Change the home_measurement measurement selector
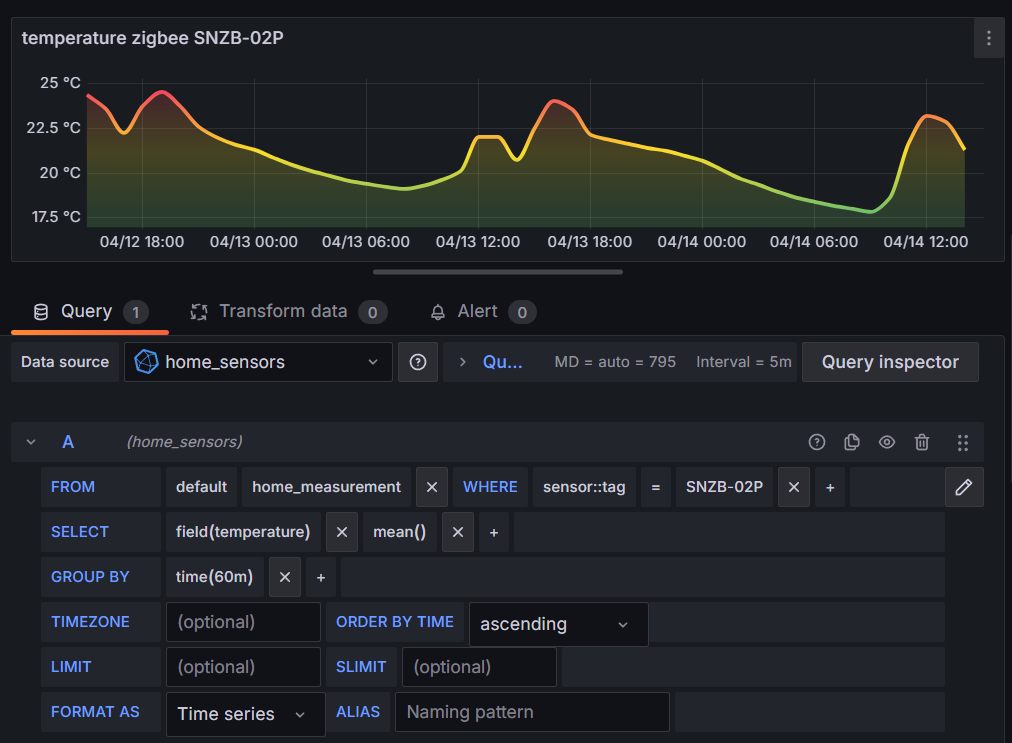Image resolution: width=1012 pixels, height=743 pixels. click(x=327, y=487)
